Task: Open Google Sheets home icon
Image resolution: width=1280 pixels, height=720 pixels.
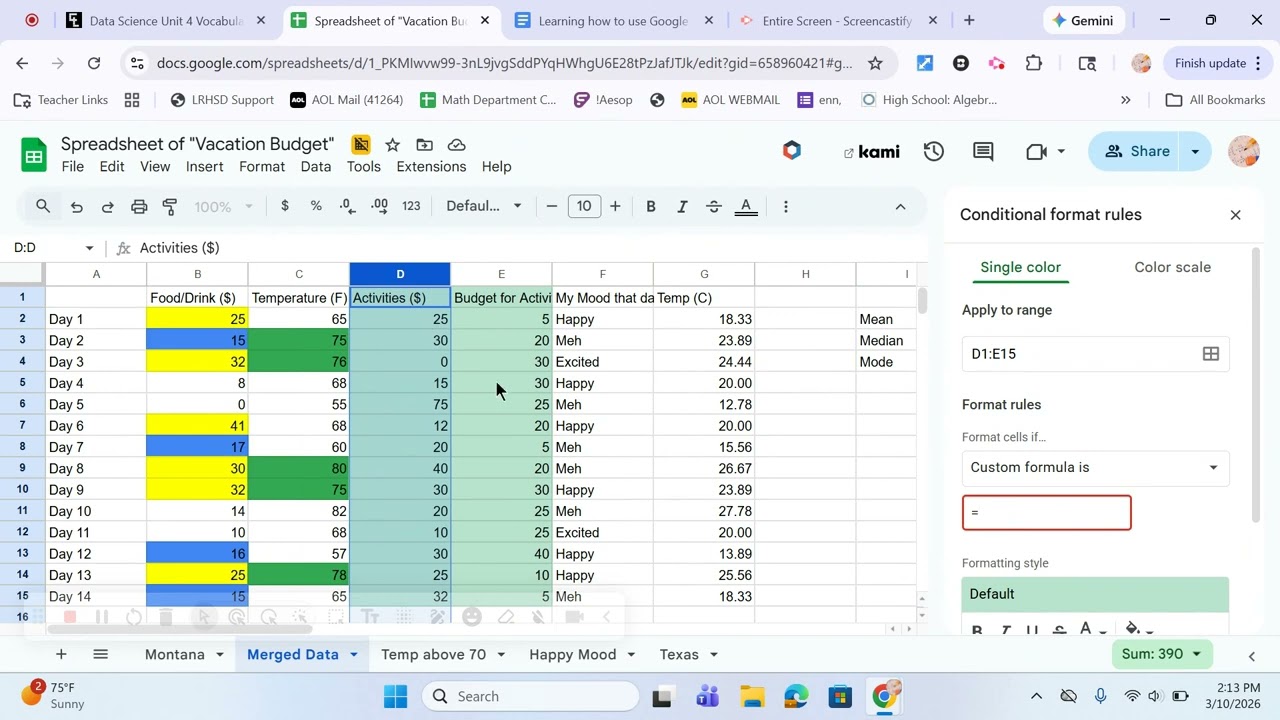Action: (x=34, y=155)
